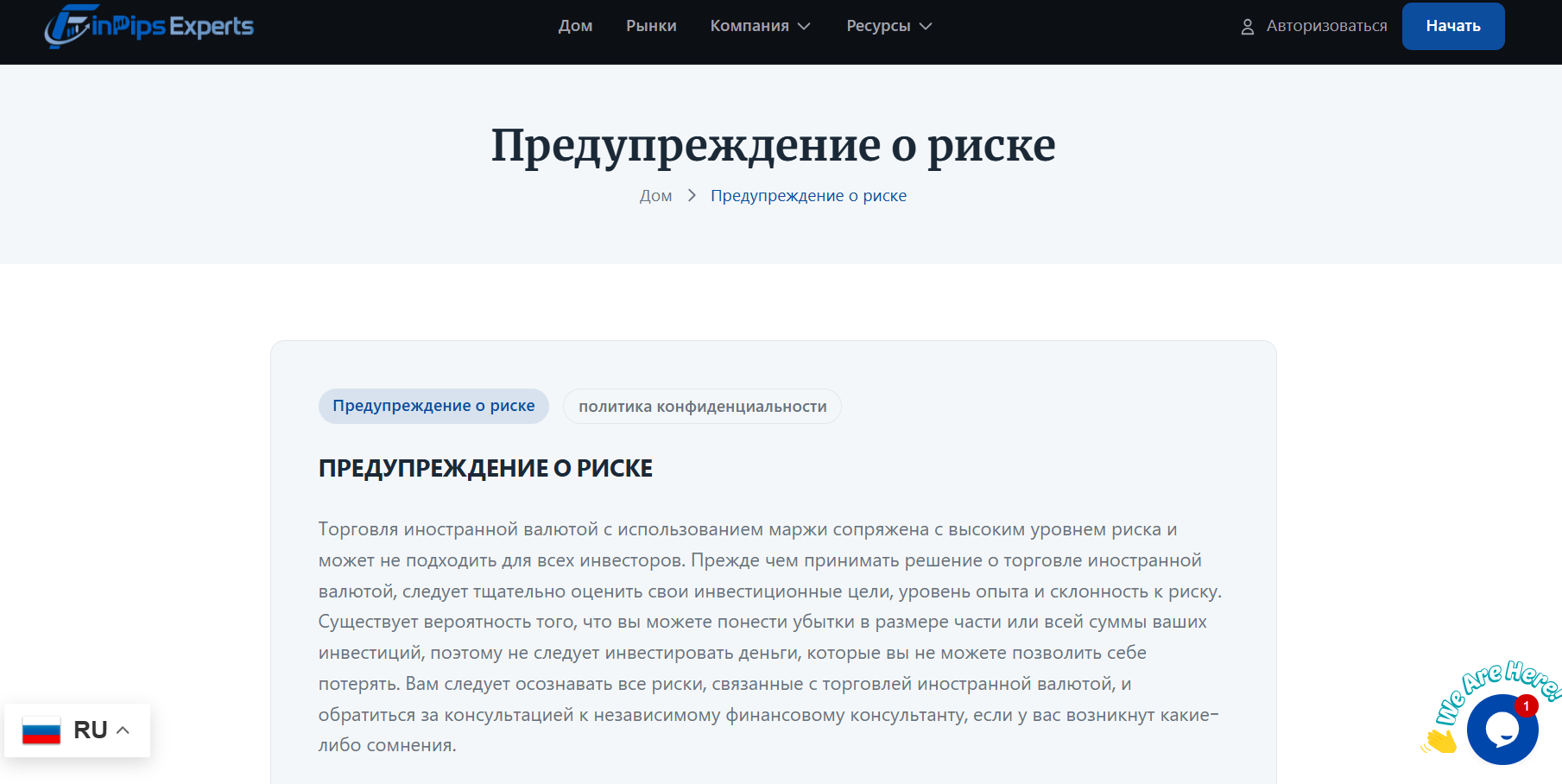This screenshot has width=1562, height=784.
Task: Open the Дом navigation menu item
Action: pos(576,26)
